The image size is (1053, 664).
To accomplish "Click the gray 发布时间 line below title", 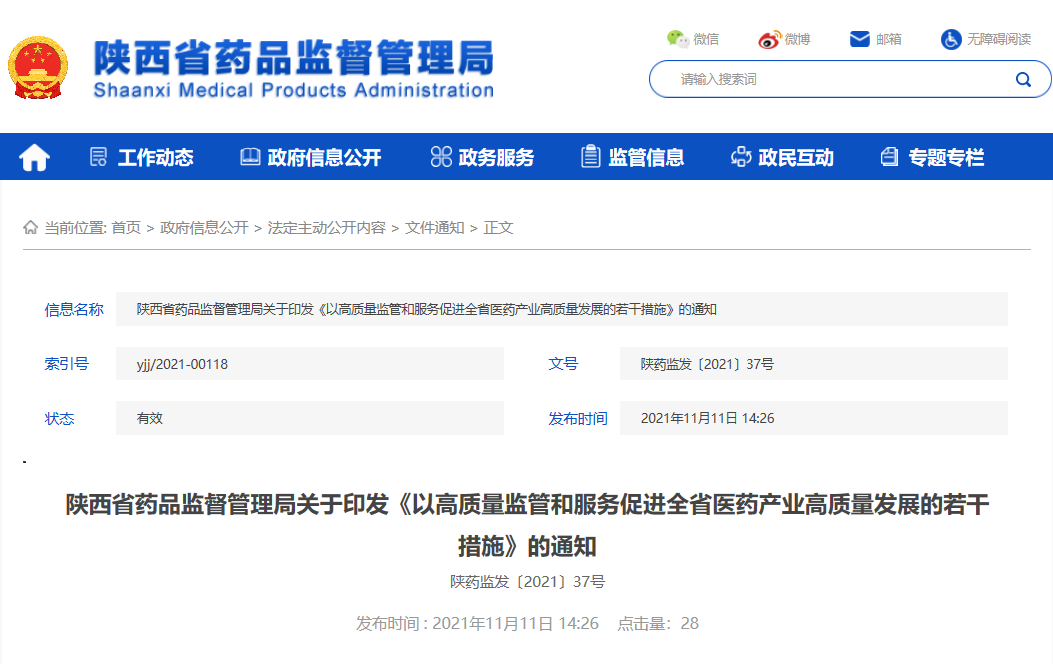I will [477, 624].
